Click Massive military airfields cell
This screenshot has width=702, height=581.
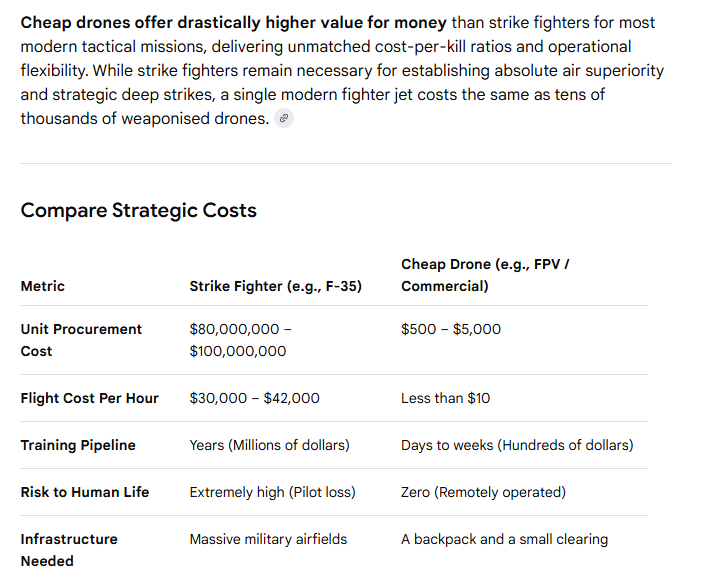point(268,539)
